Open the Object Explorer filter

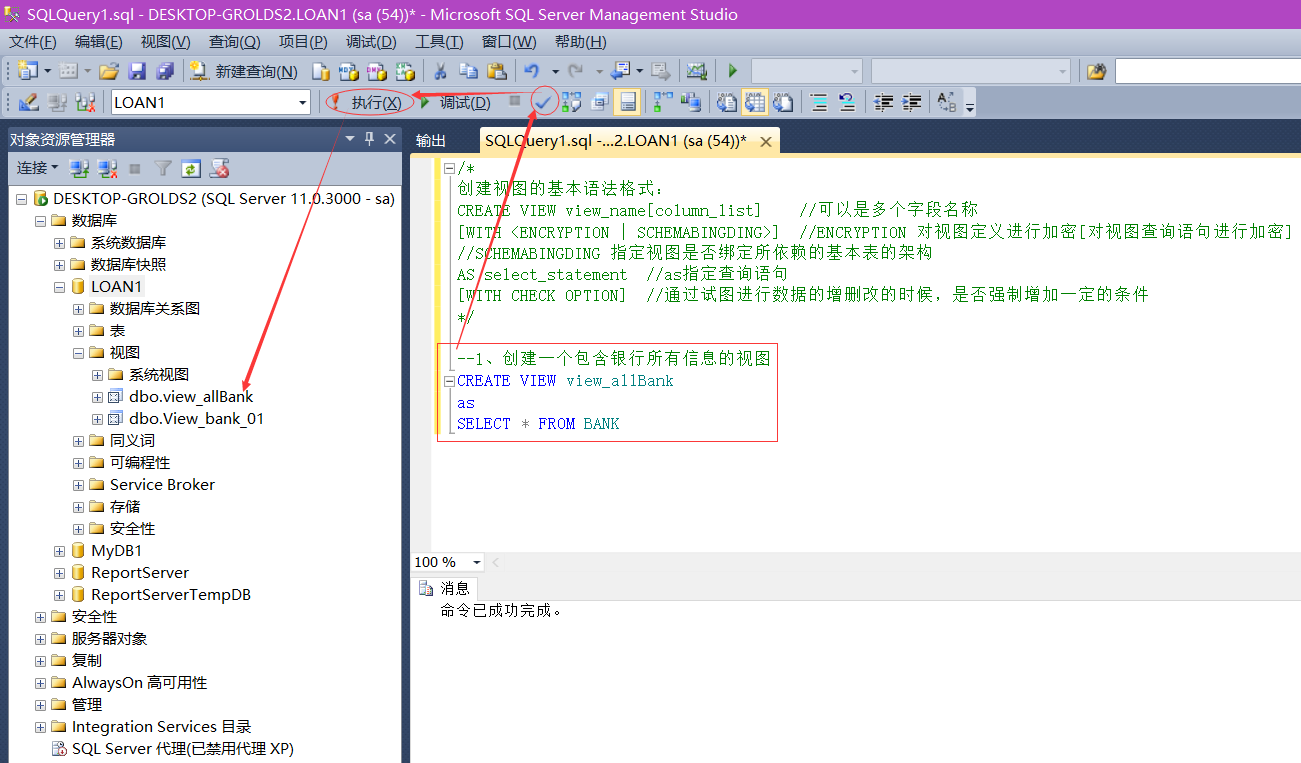(x=162, y=168)
